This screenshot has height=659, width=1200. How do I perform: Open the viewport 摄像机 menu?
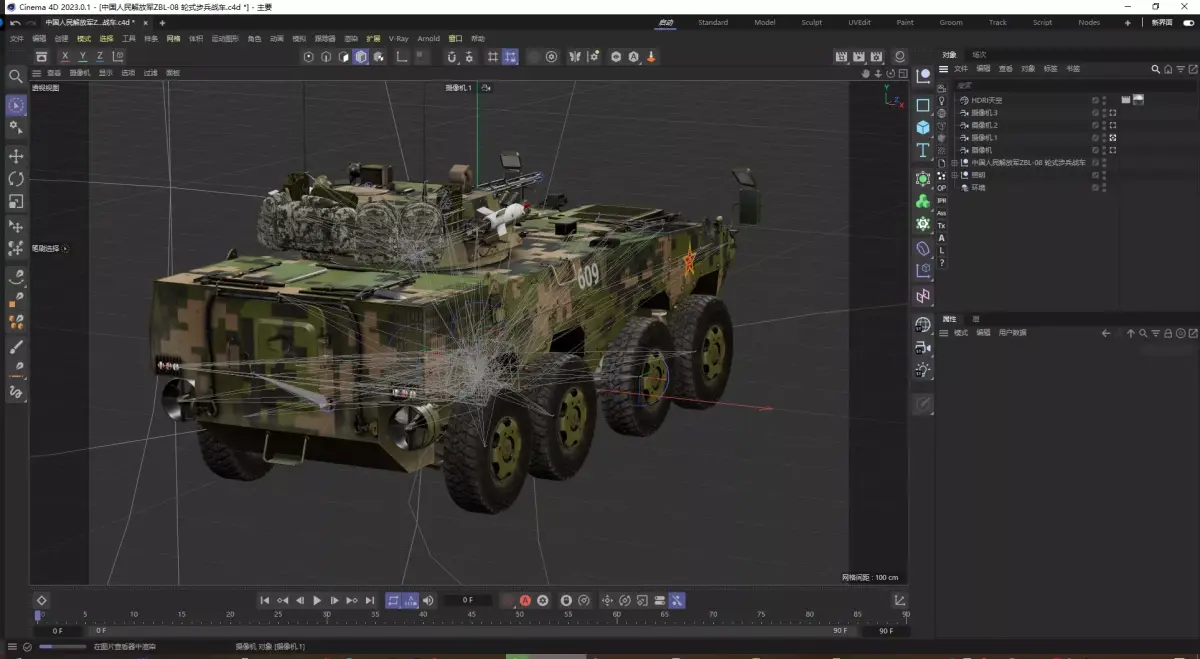[x=80, y=73]
